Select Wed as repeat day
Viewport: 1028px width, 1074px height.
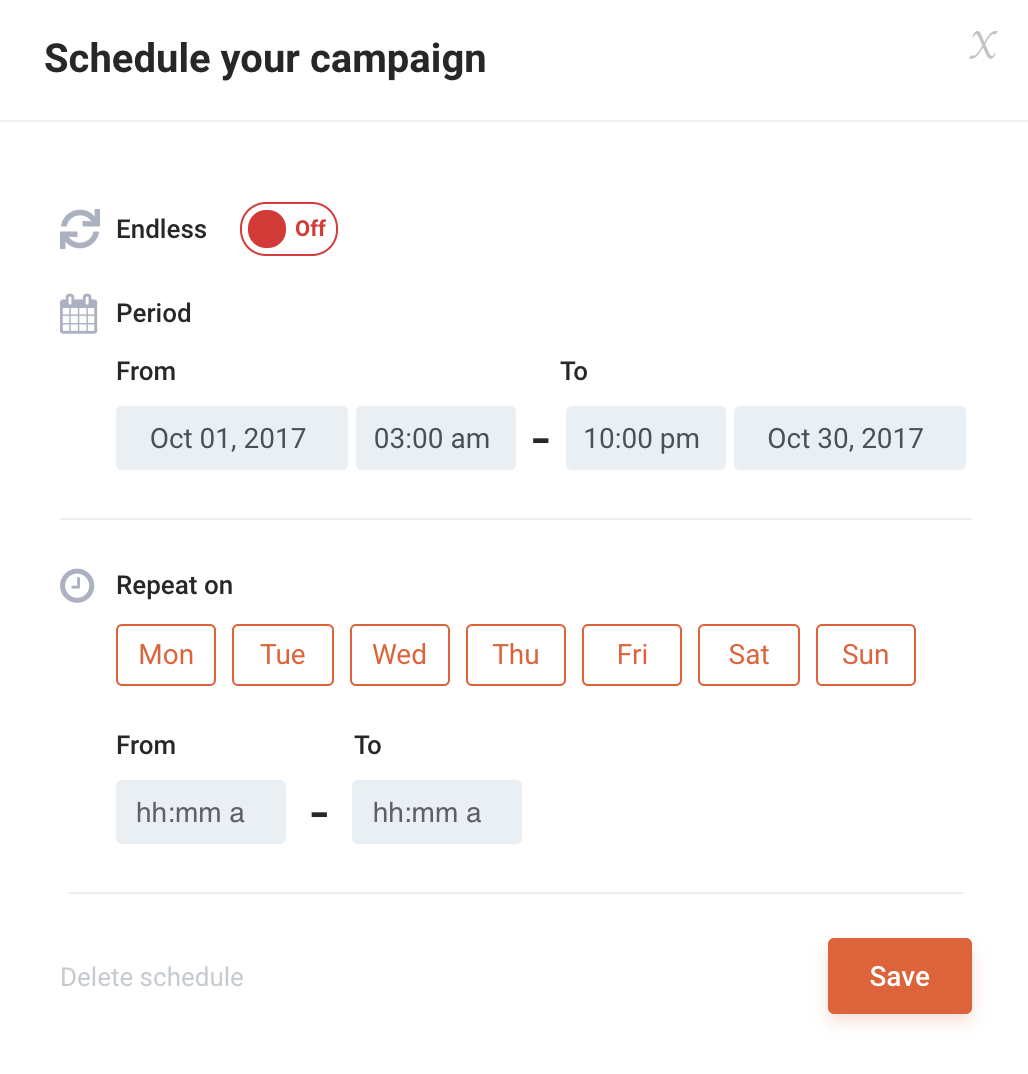click(400, 655)
